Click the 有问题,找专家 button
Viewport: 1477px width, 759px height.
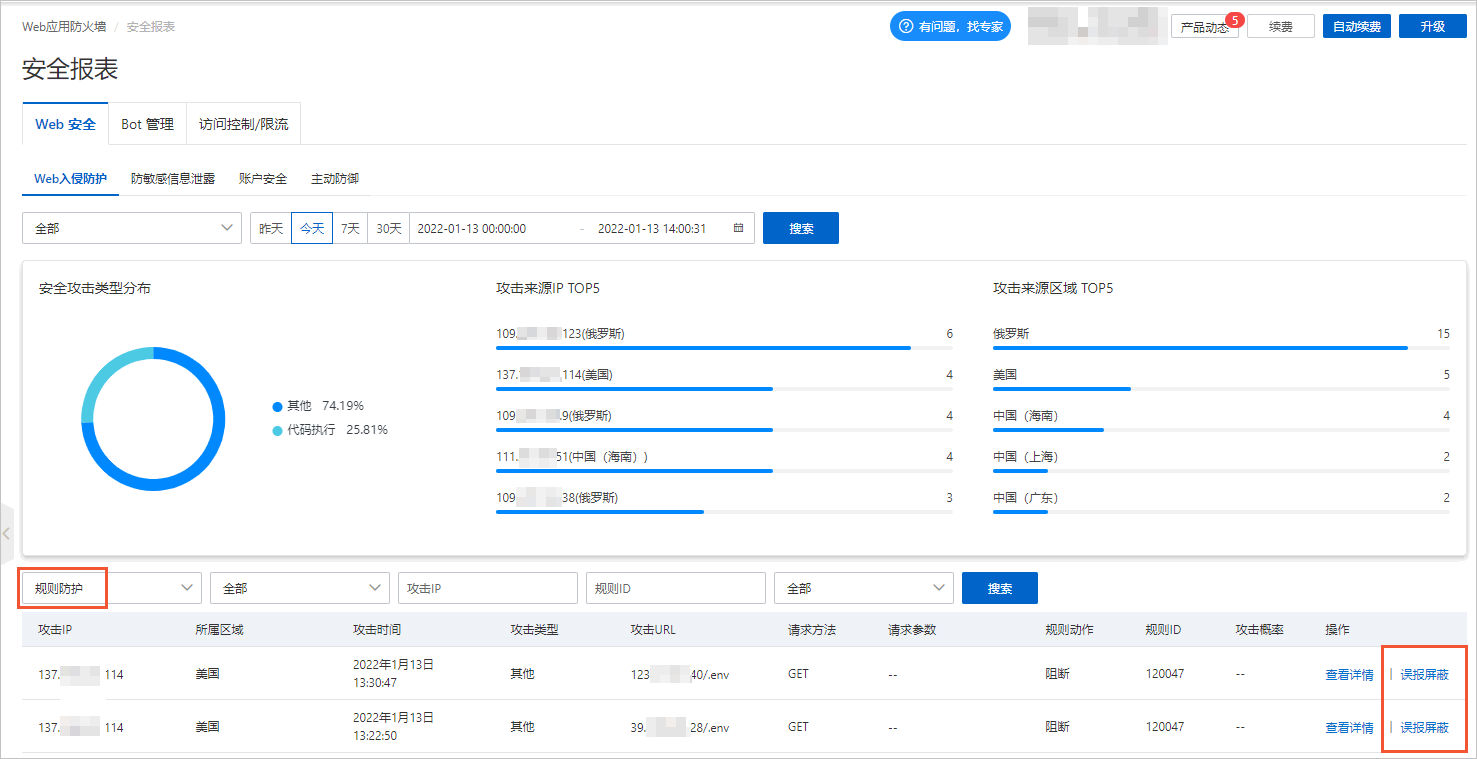950,27
